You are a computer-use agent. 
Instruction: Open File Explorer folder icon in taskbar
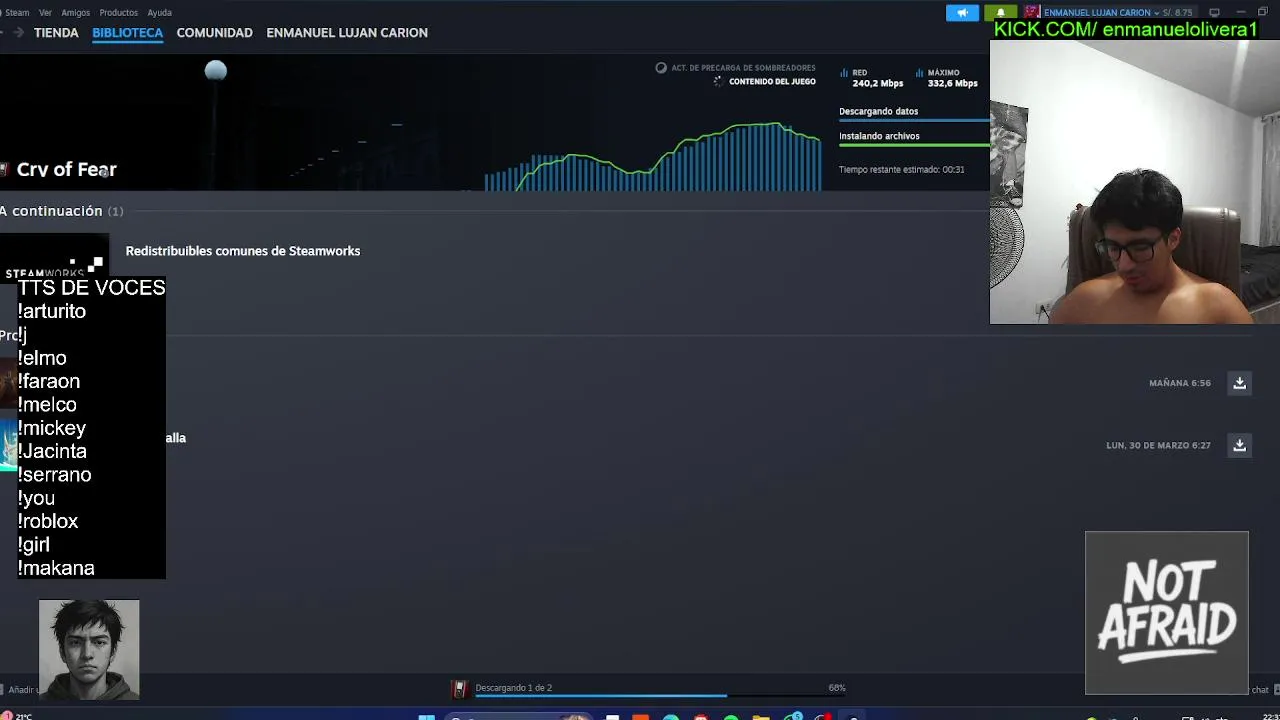tap(761, 716)
